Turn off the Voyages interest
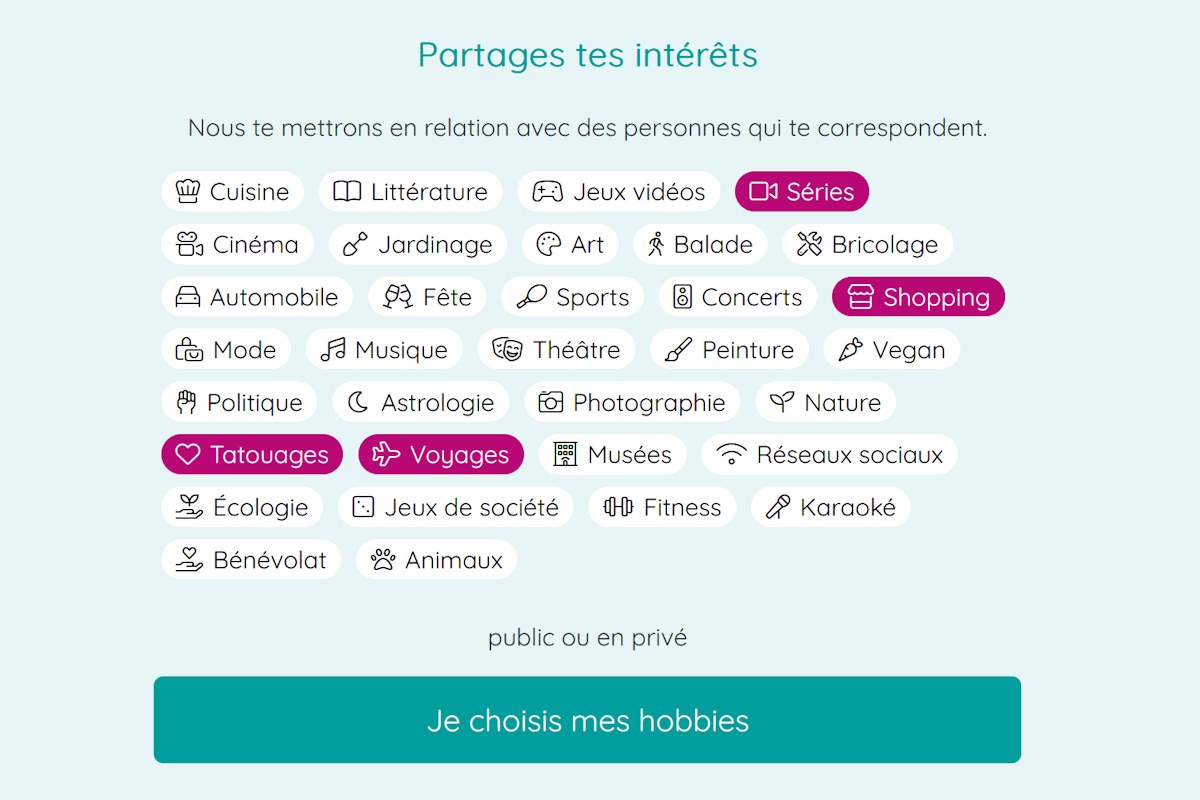The image size is (1200, 800). [x=440, y=455]
